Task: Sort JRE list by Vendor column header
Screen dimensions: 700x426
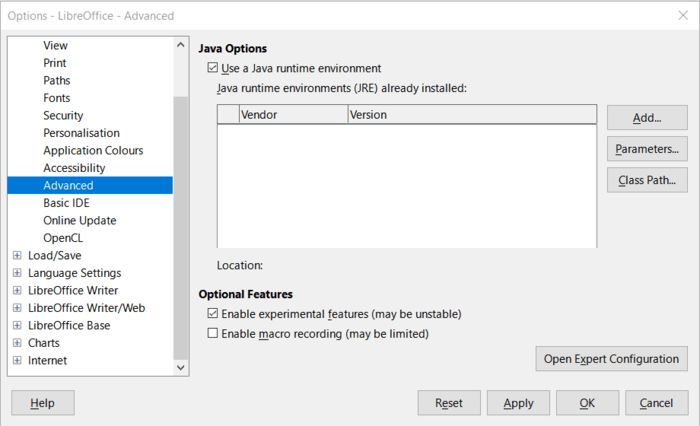Action: (x=293, y=115)
